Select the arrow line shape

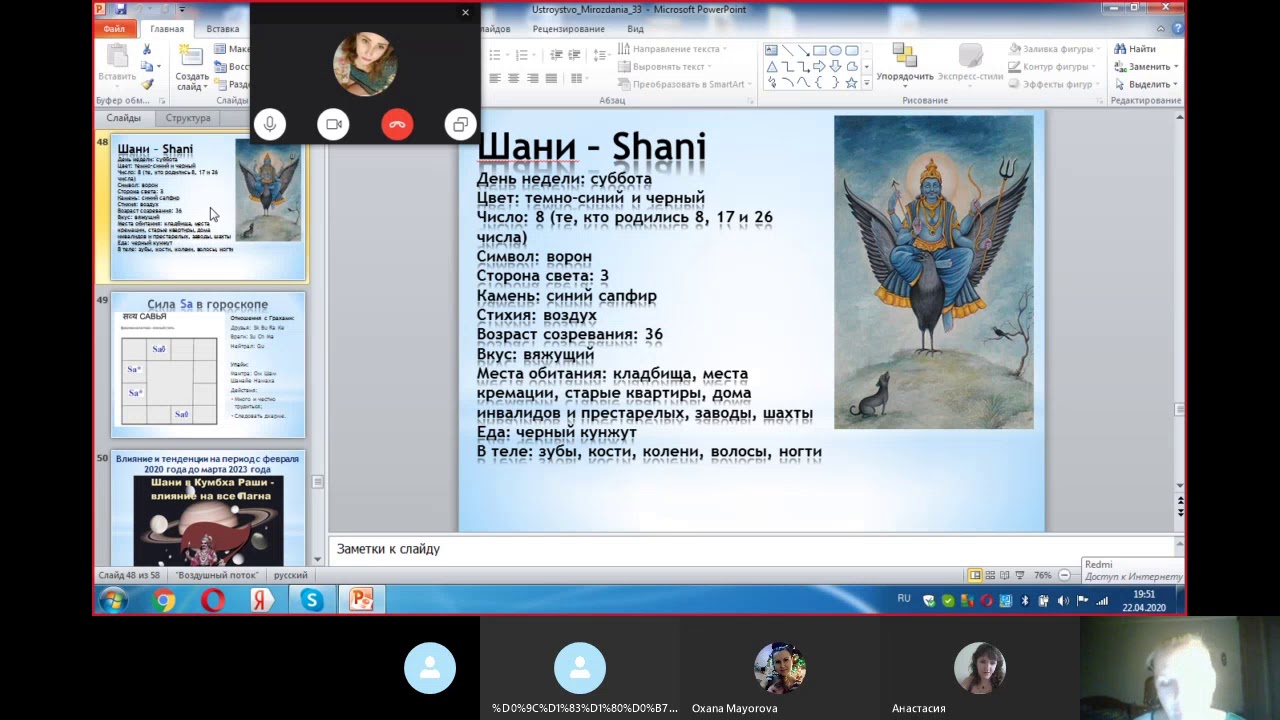[803, 50]
